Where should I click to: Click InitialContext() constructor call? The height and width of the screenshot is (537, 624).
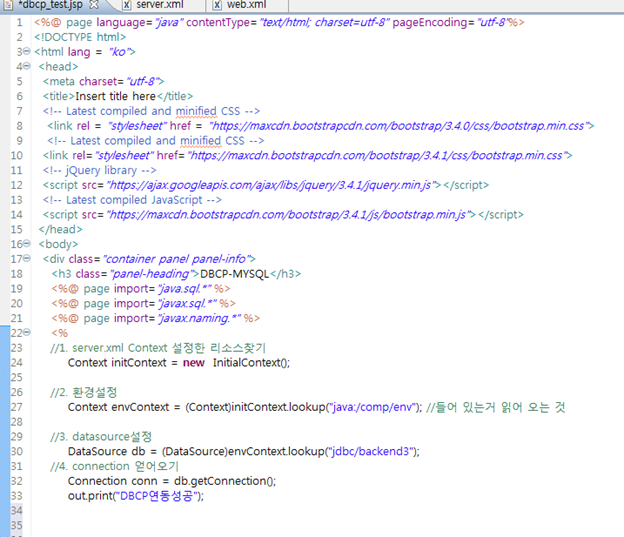251,363
